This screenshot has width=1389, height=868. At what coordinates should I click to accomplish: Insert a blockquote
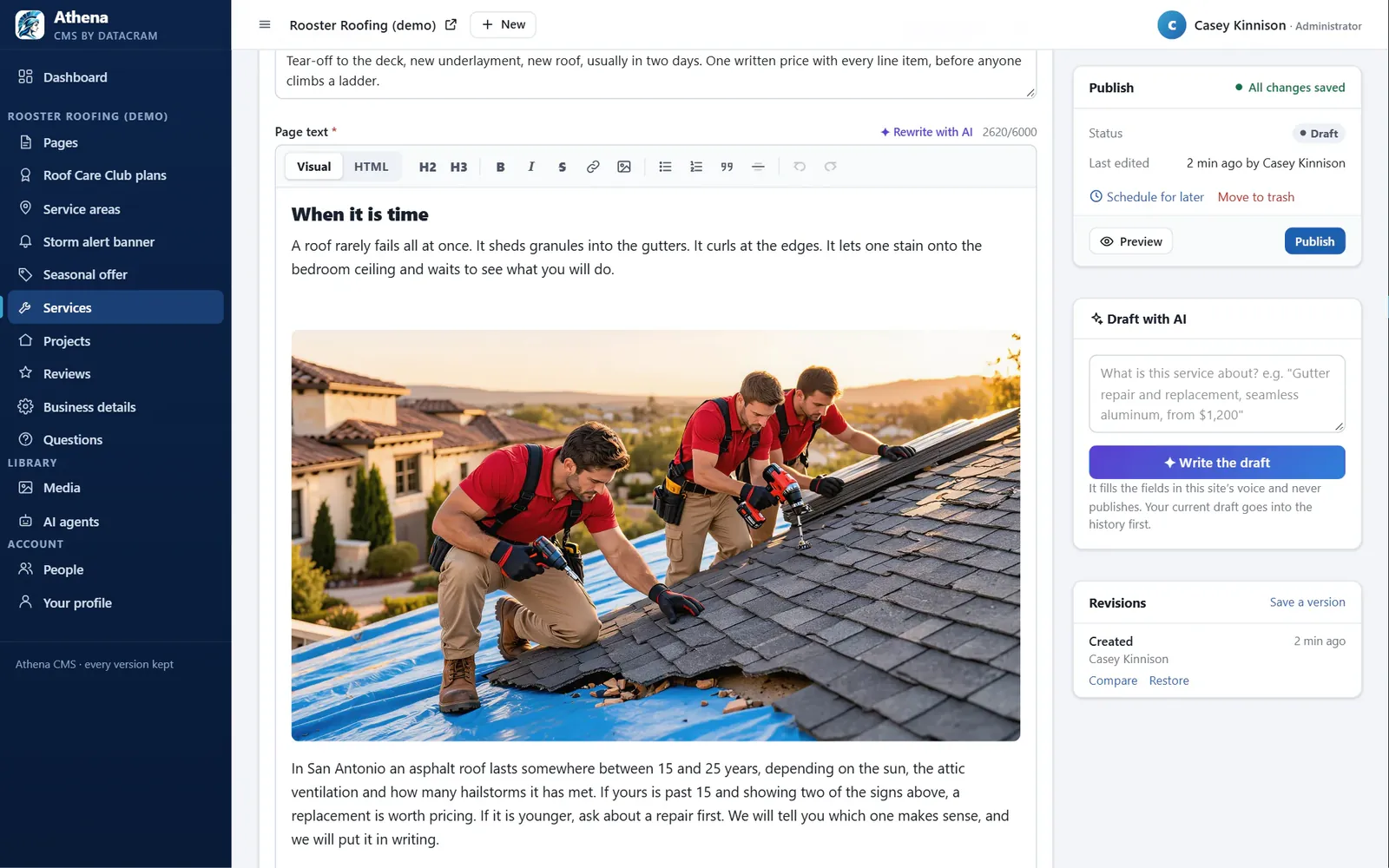point(727,167)
